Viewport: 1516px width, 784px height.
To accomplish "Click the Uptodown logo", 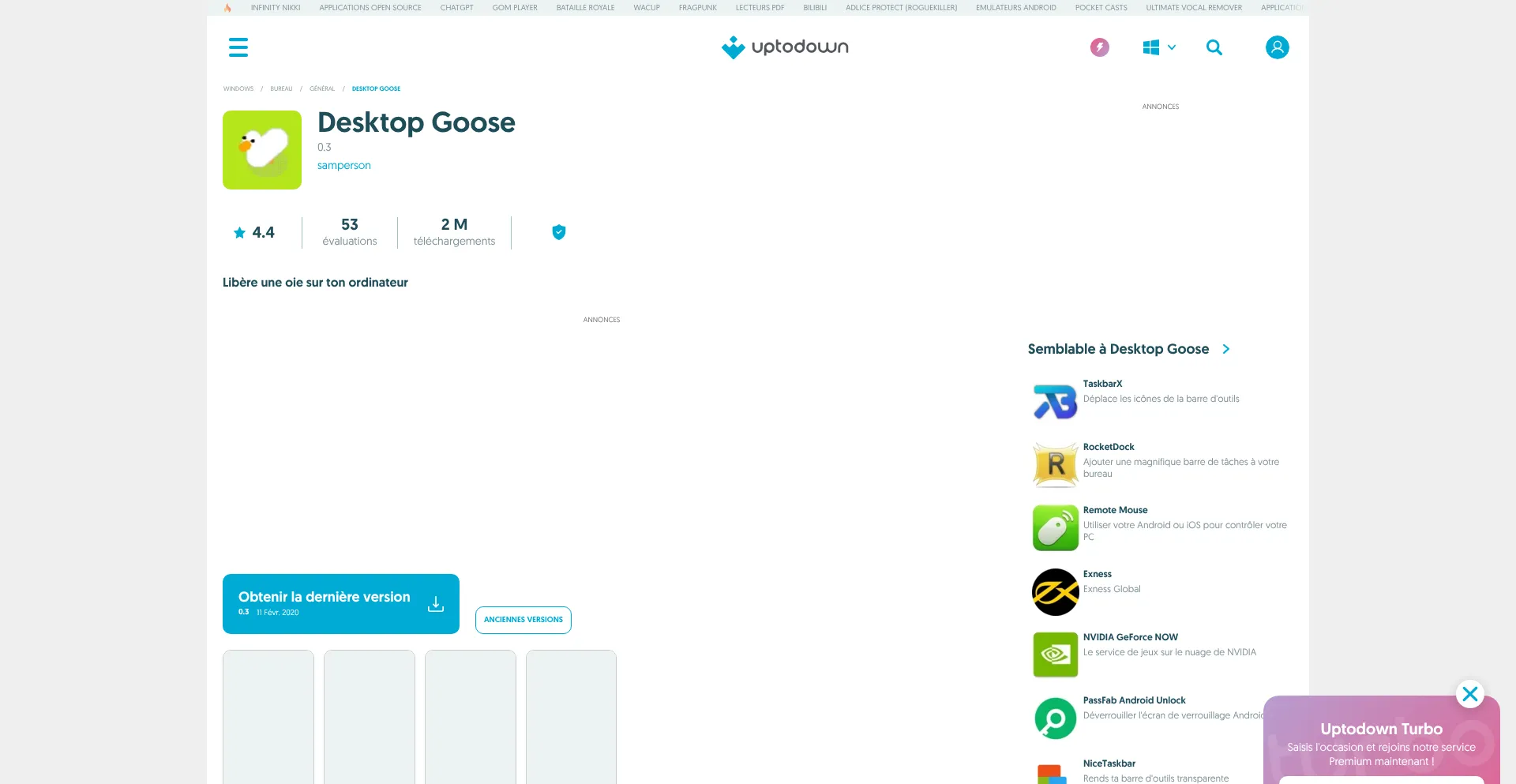I will 785,47.
